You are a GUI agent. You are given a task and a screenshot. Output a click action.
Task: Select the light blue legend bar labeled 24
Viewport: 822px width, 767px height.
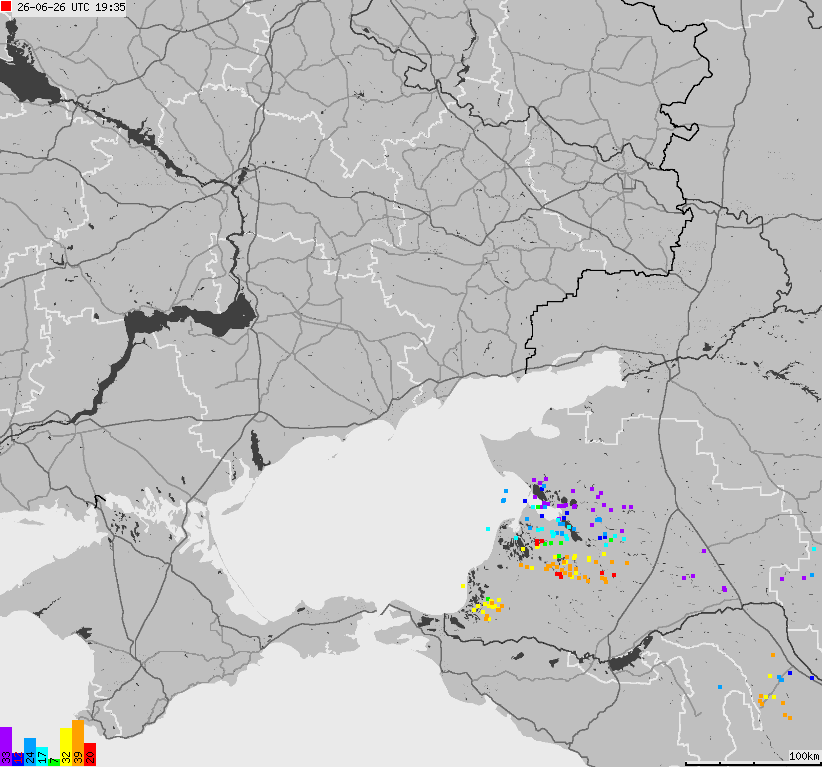(x=30, y=752)
